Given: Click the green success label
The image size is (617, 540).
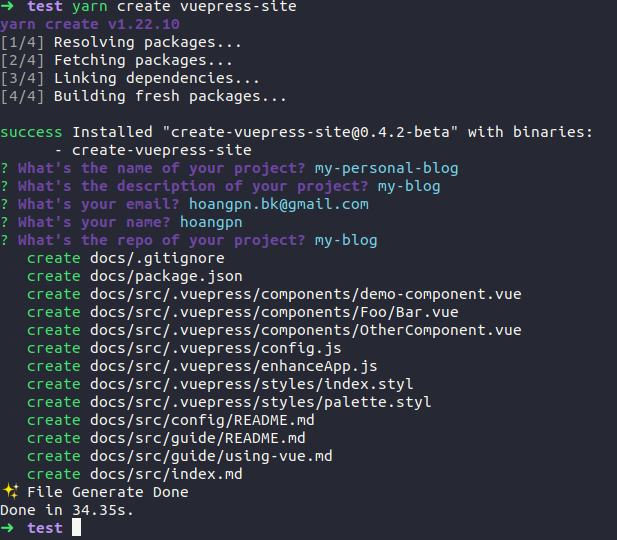Looking at the screenshot, I should coord(31,132).
